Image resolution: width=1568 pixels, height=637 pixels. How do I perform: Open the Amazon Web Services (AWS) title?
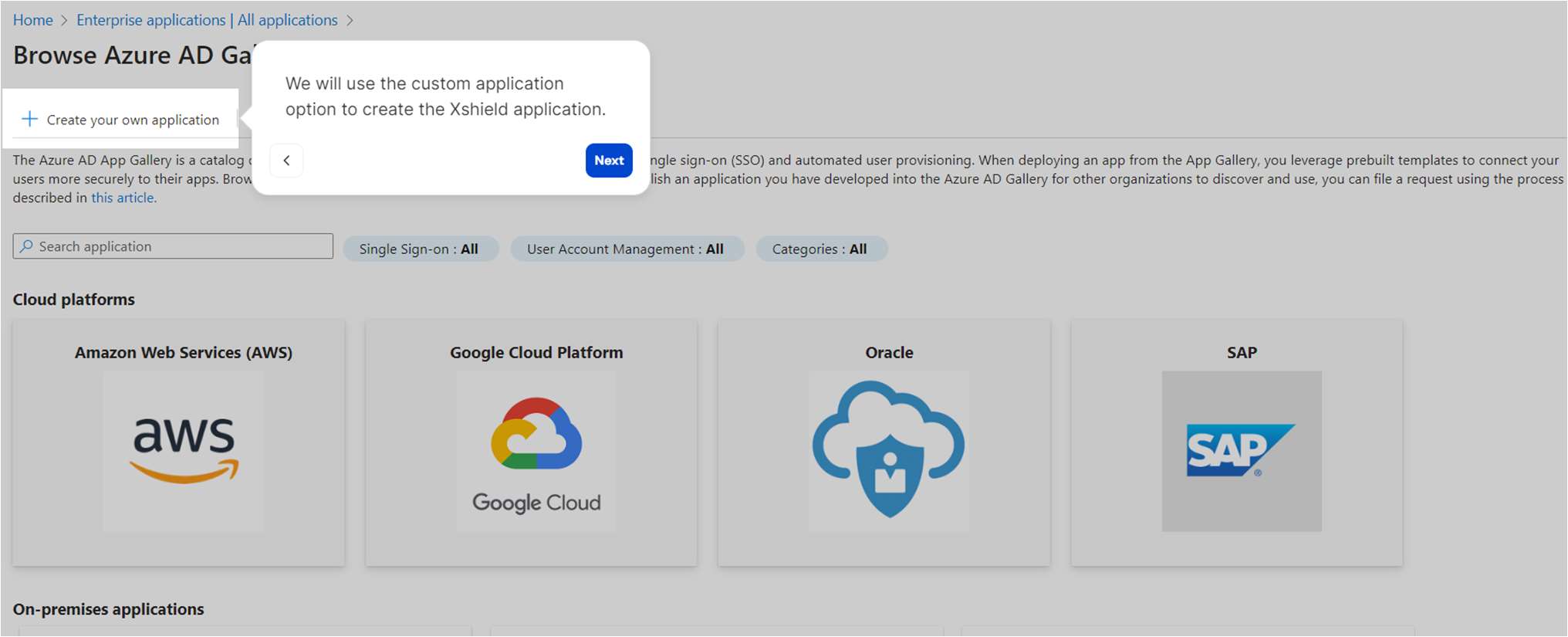tap(184, 353)
